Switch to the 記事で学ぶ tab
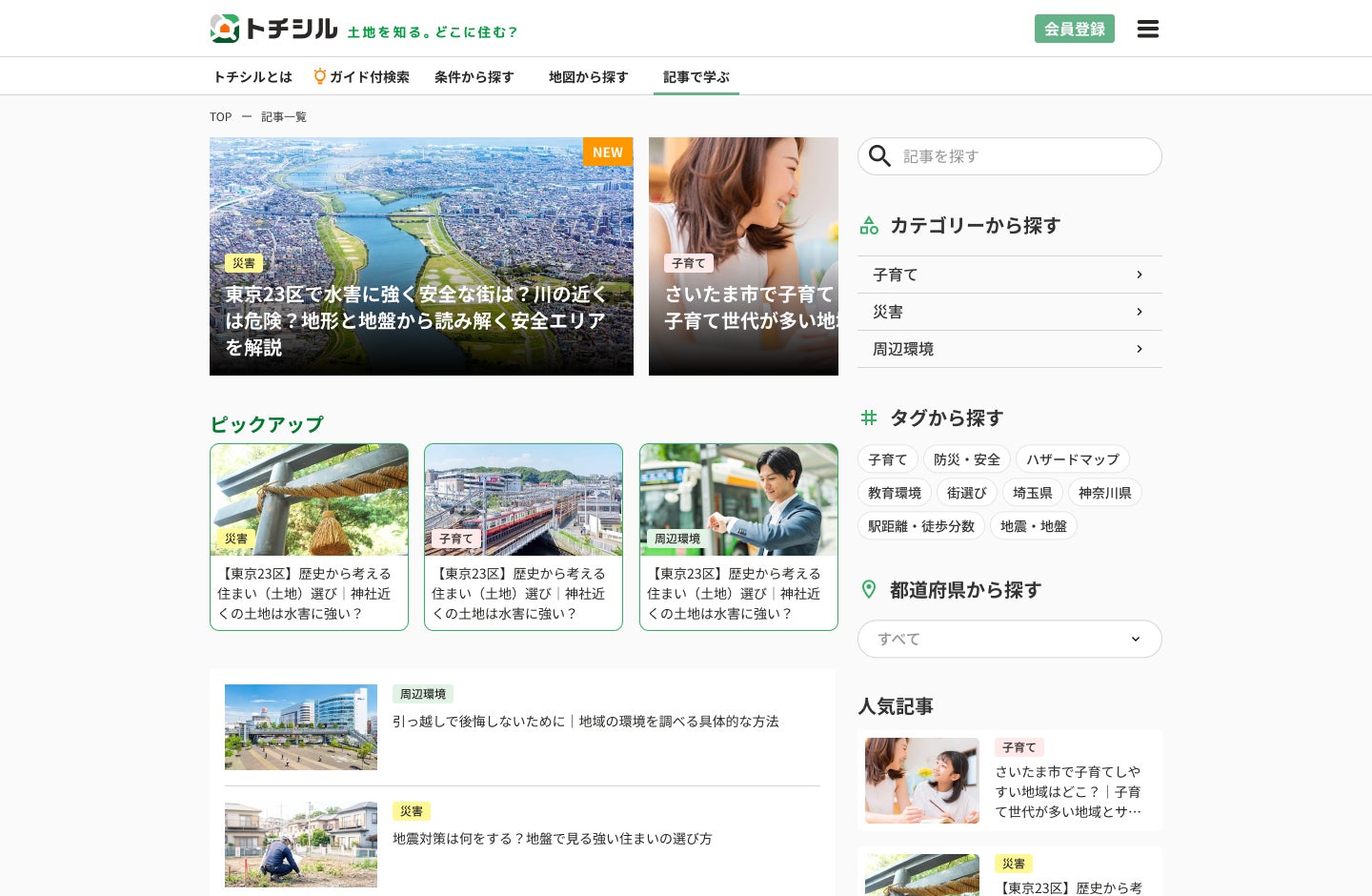The height and width of the screenshot is (896, 1372). (696, 77)
